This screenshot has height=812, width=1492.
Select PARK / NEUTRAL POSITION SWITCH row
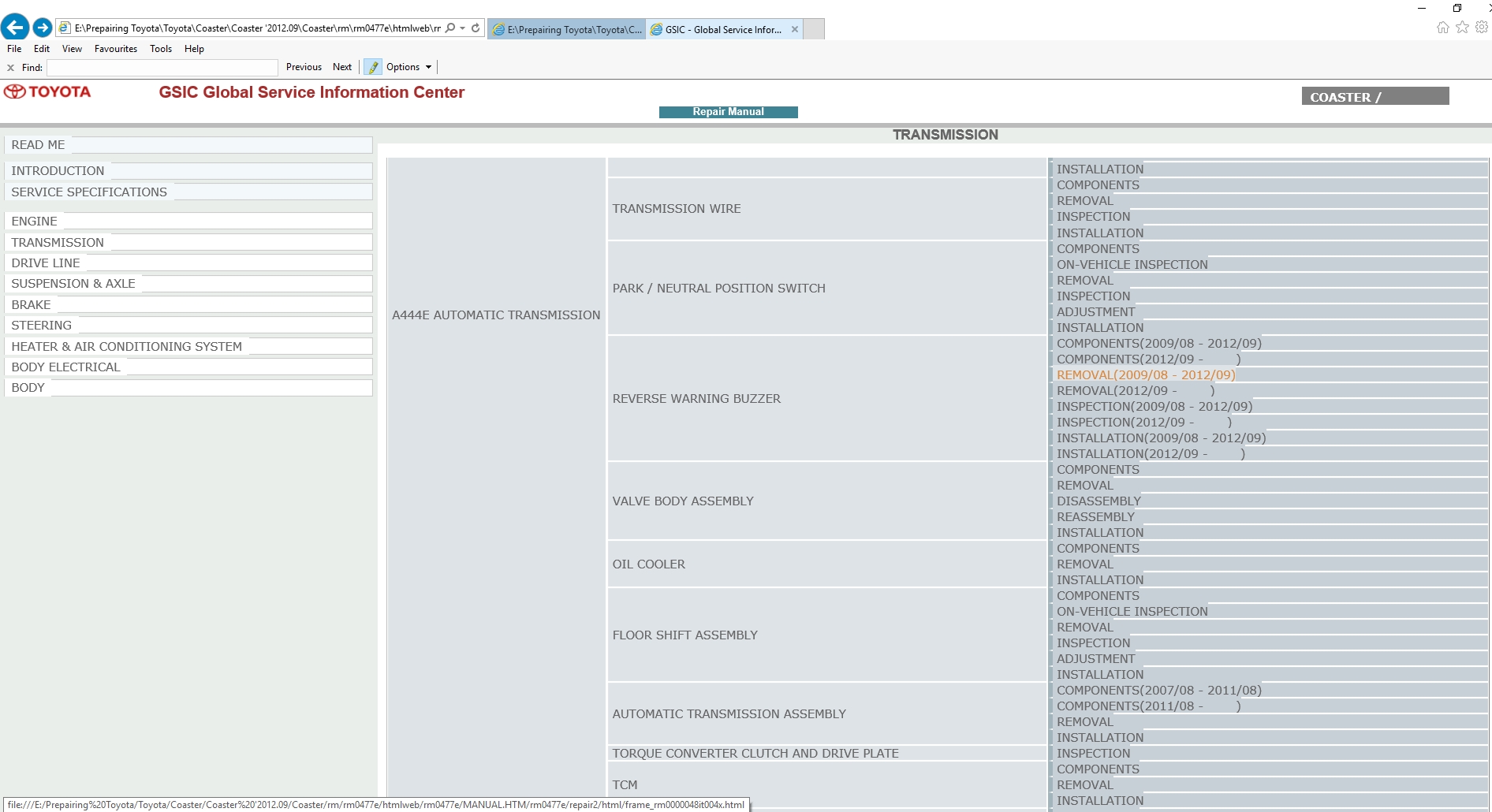tap(827, 288)
